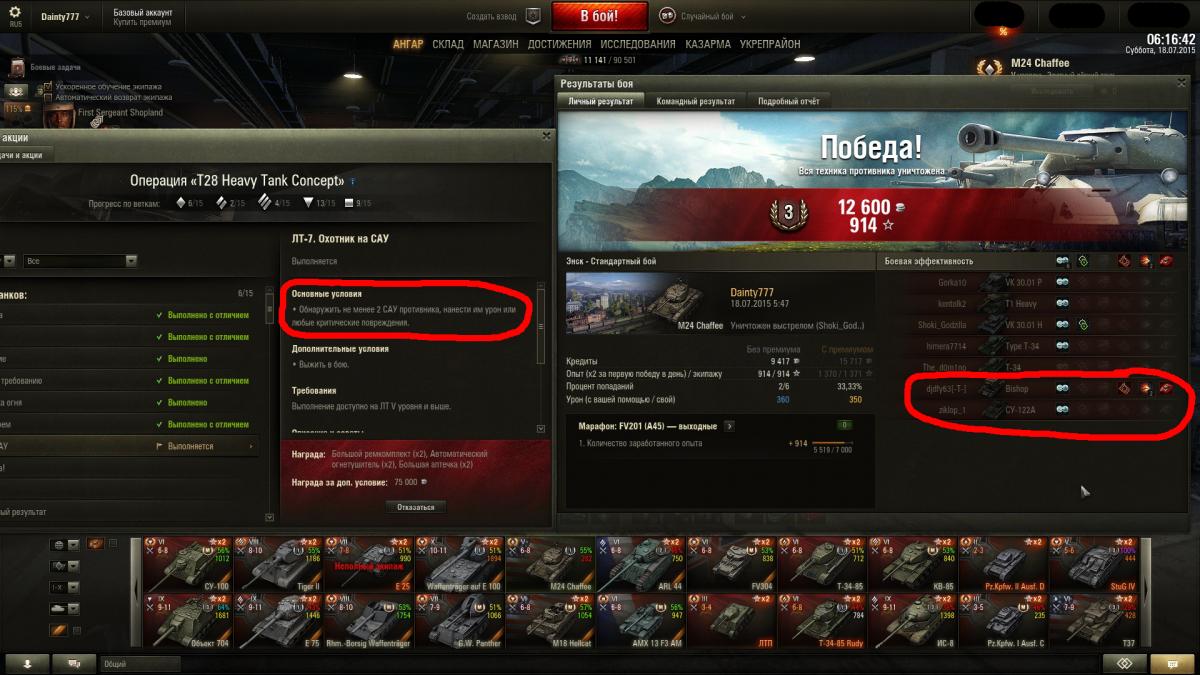Viewport: 1200px width, 675px height.
Task: Open the Dainty777 account dropdown
Action: click(x=65, y=17)
